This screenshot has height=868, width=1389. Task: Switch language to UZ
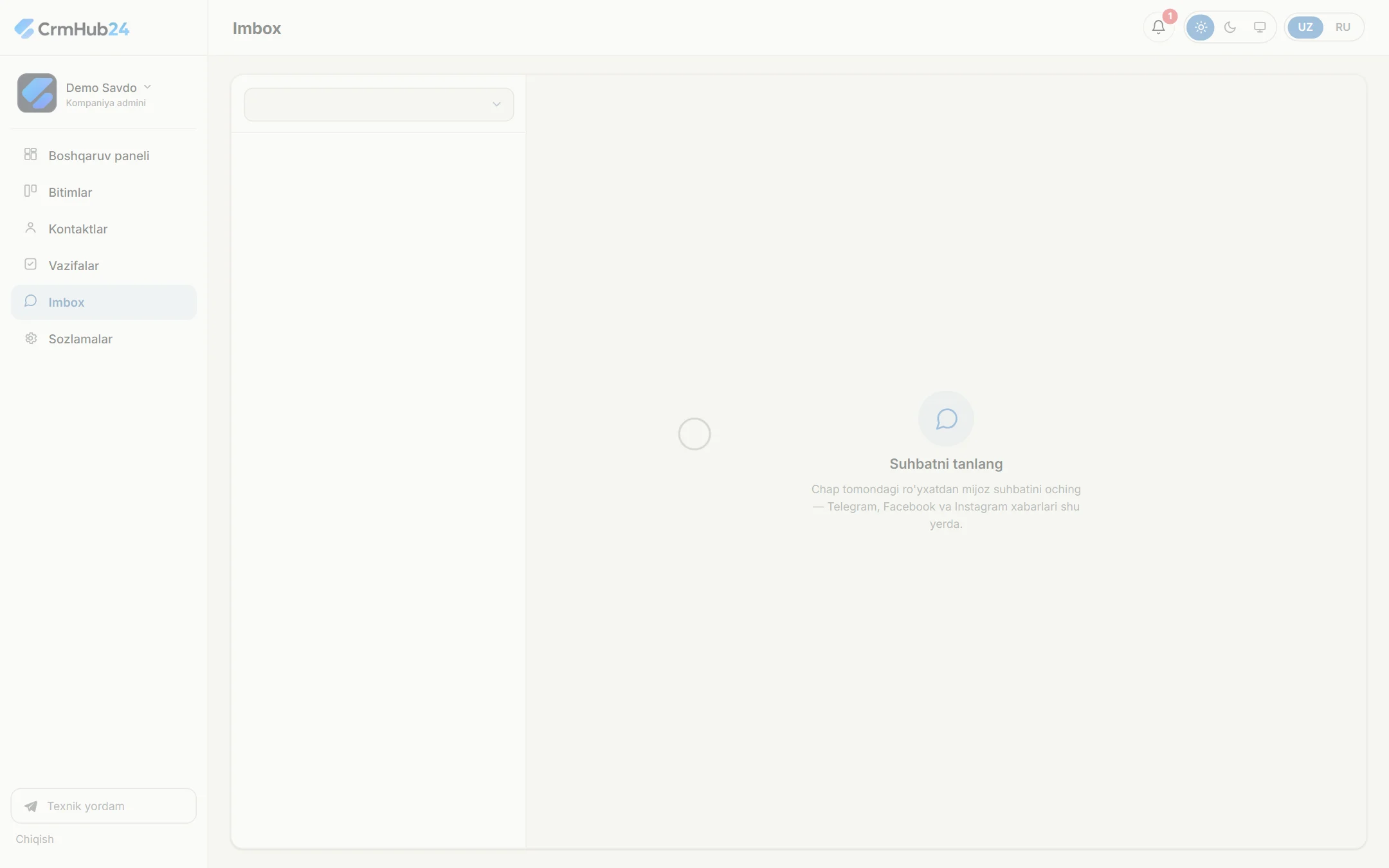click(1305, 27)
